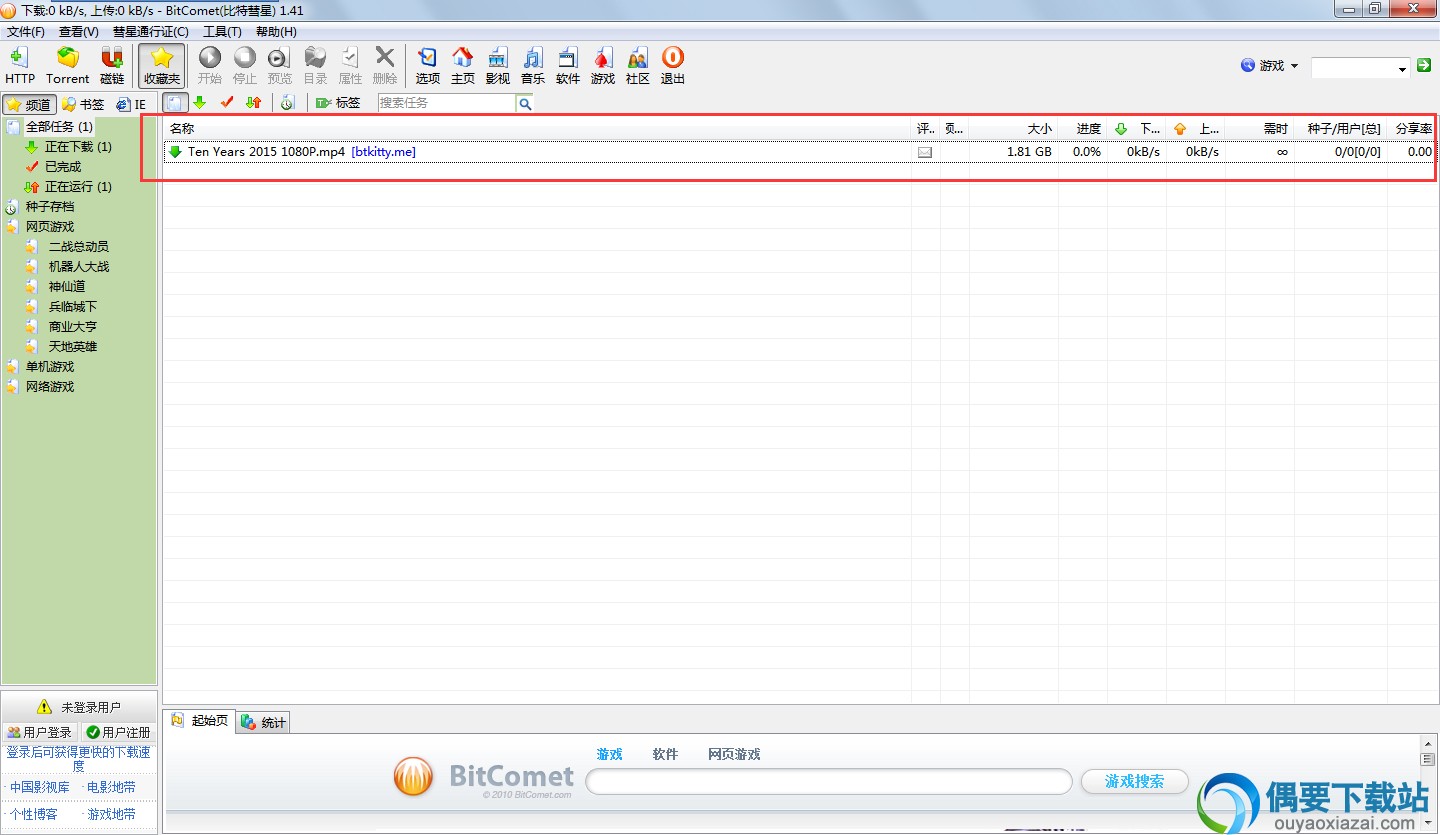Click the task search magnifier icon
Screen dimensions: 1440x835
525,103
